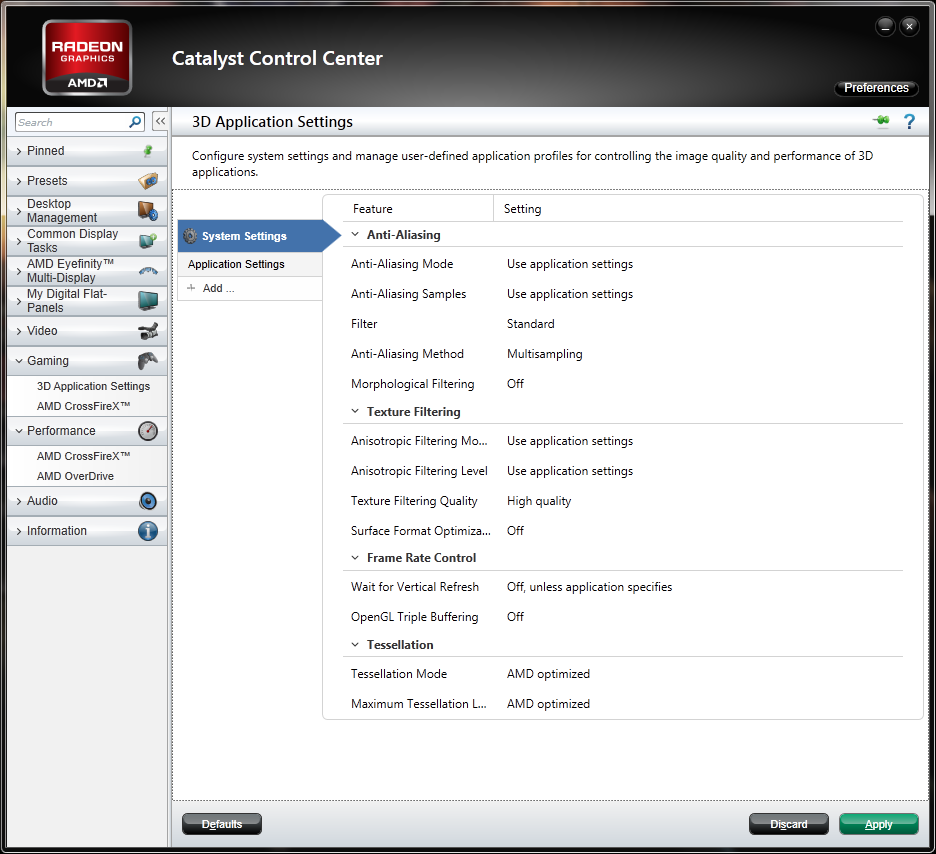The height and width of the screenshot is (854, 936).
Task: Click the Video camera icon
Action: tap(148, 331)
